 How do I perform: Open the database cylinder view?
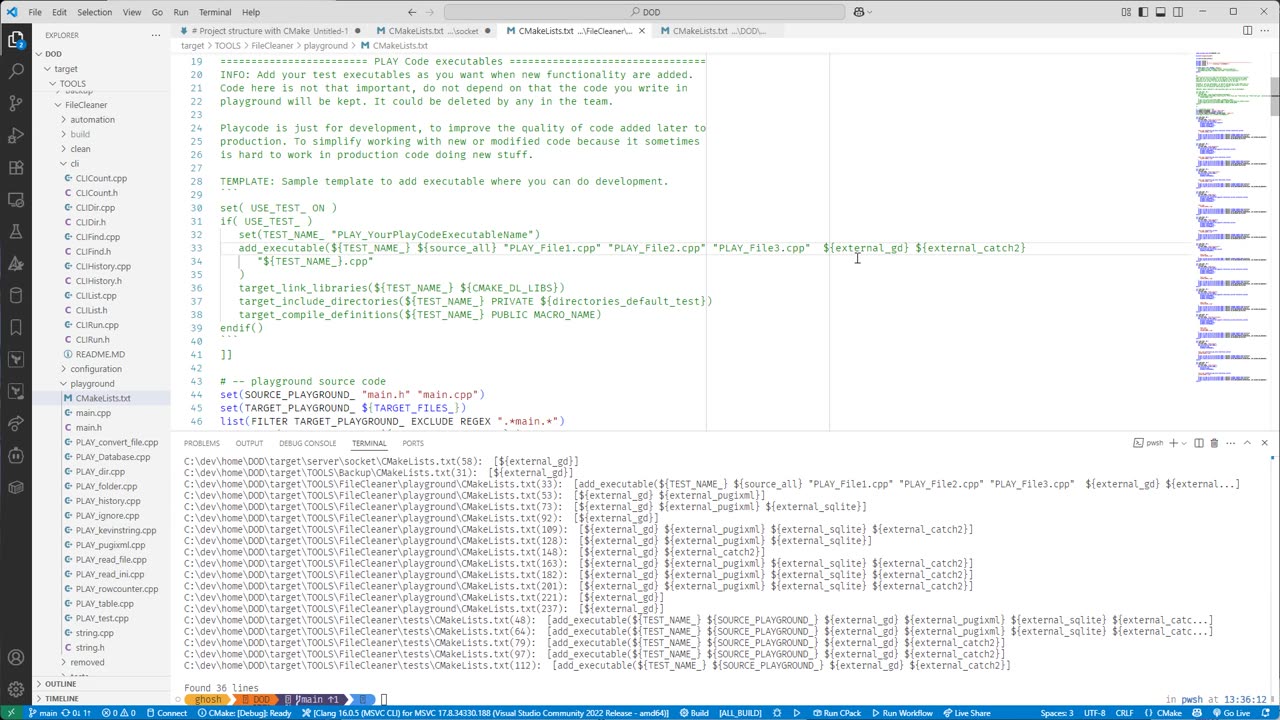coord(16,296)
